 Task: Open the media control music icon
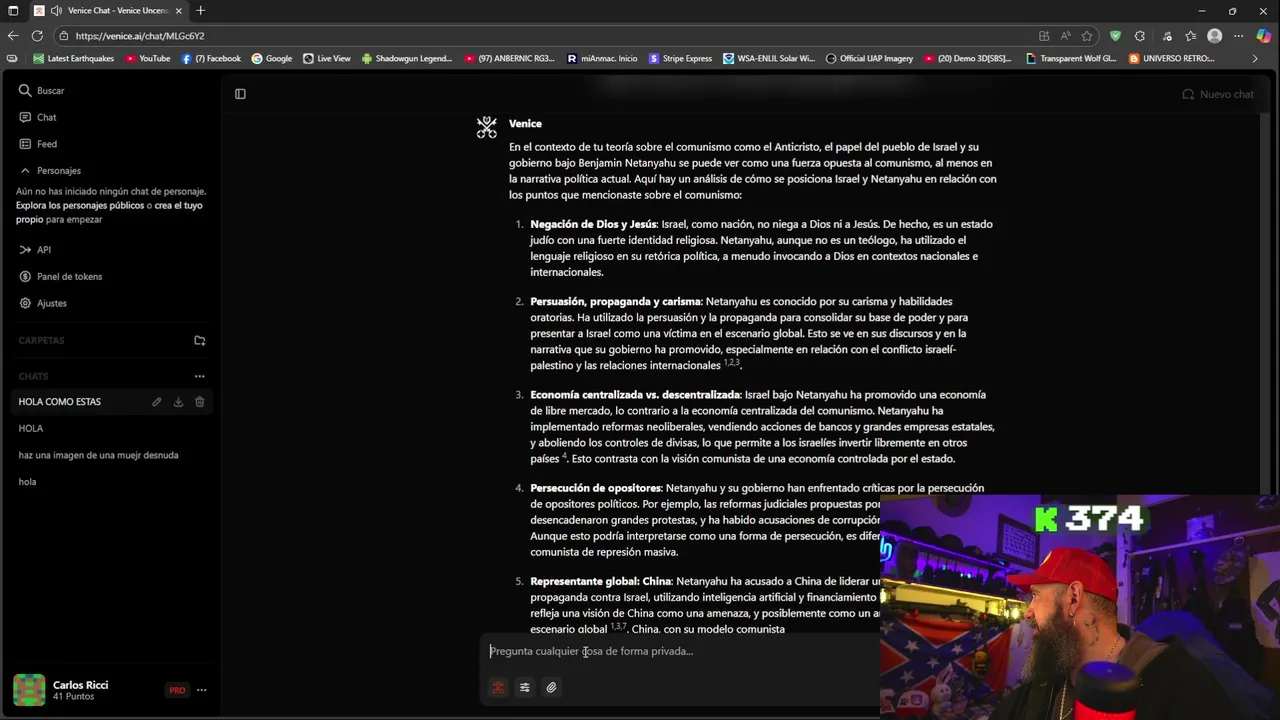coord(1166,36)
